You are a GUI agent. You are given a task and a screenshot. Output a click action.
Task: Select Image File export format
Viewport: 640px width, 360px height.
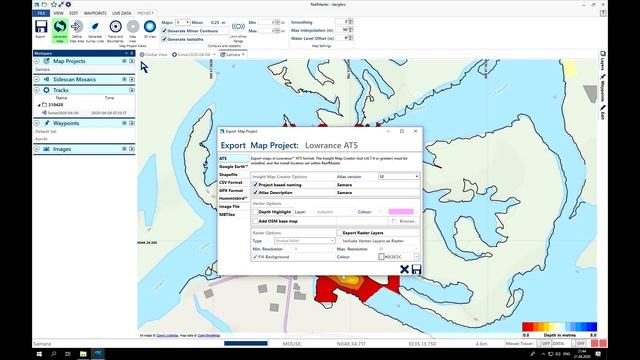coord(233,207)
